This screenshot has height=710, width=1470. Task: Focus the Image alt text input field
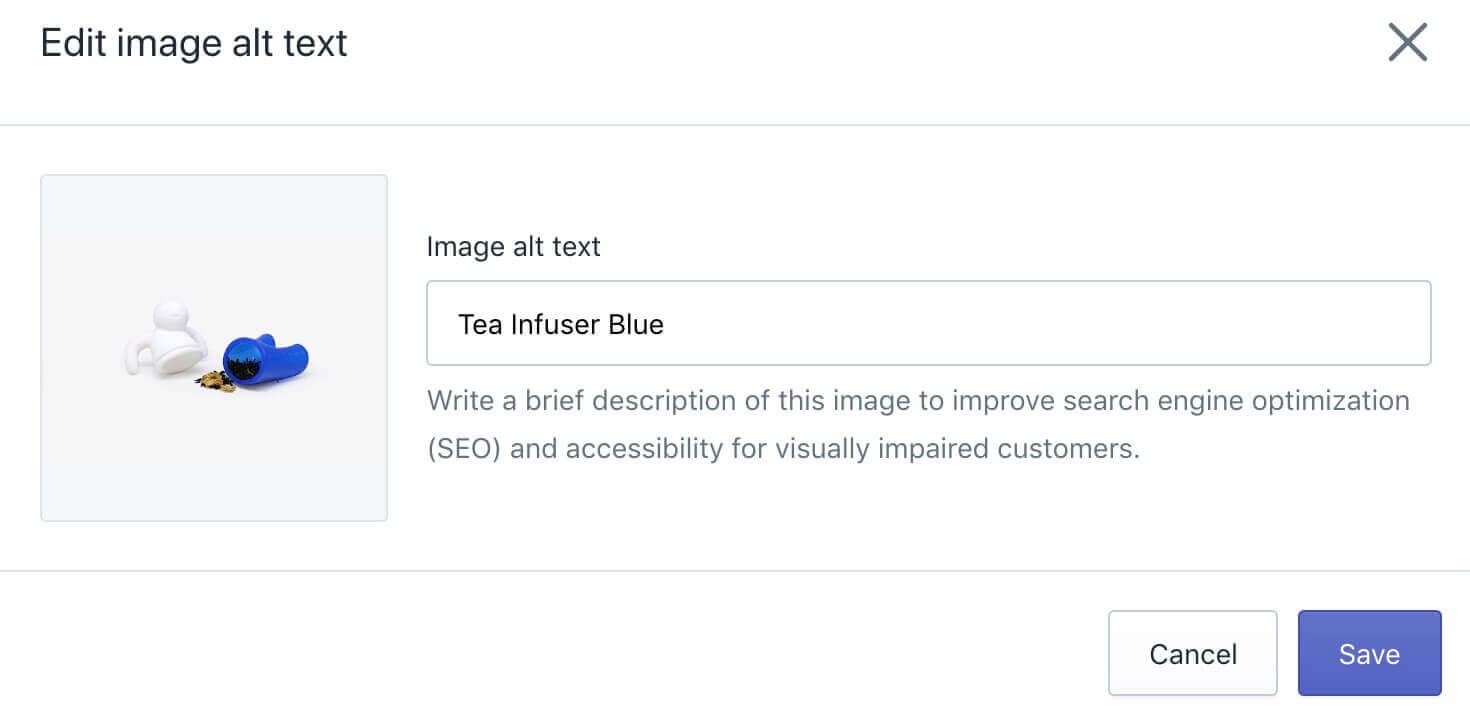click(x=929, y=323)
